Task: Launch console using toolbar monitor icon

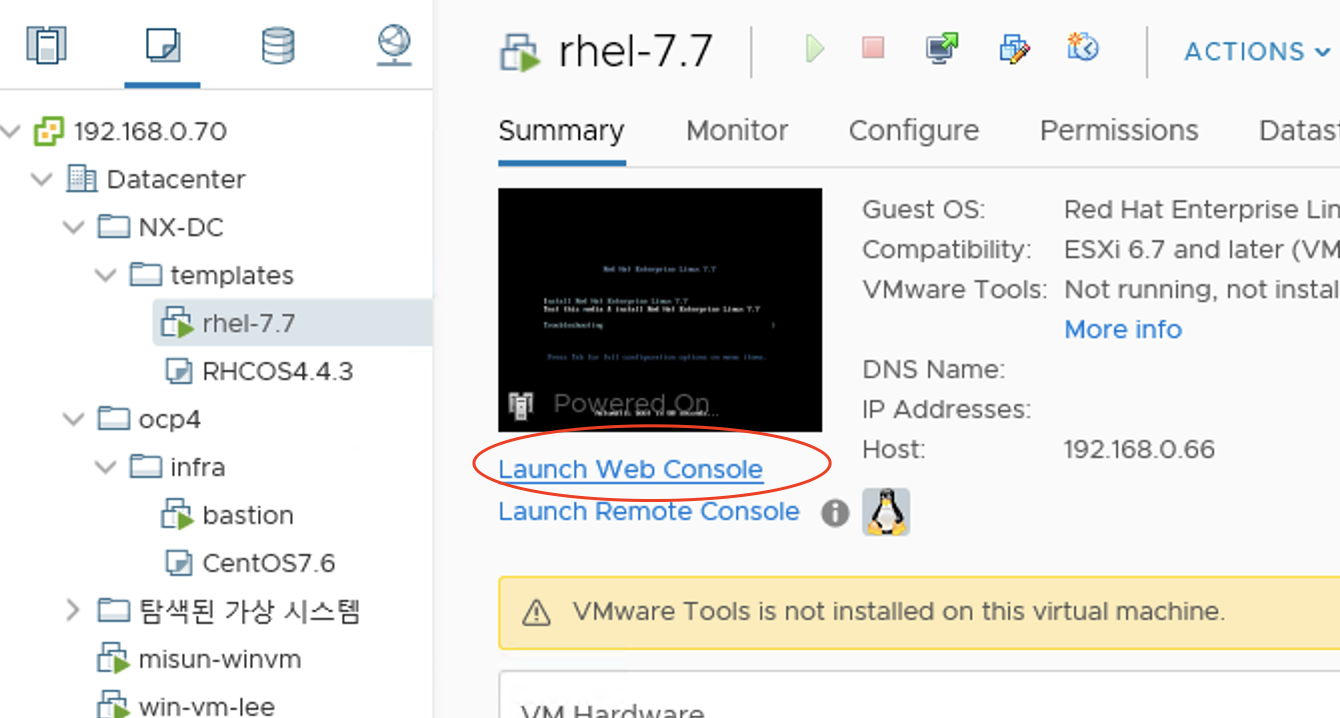Action: 941,48
